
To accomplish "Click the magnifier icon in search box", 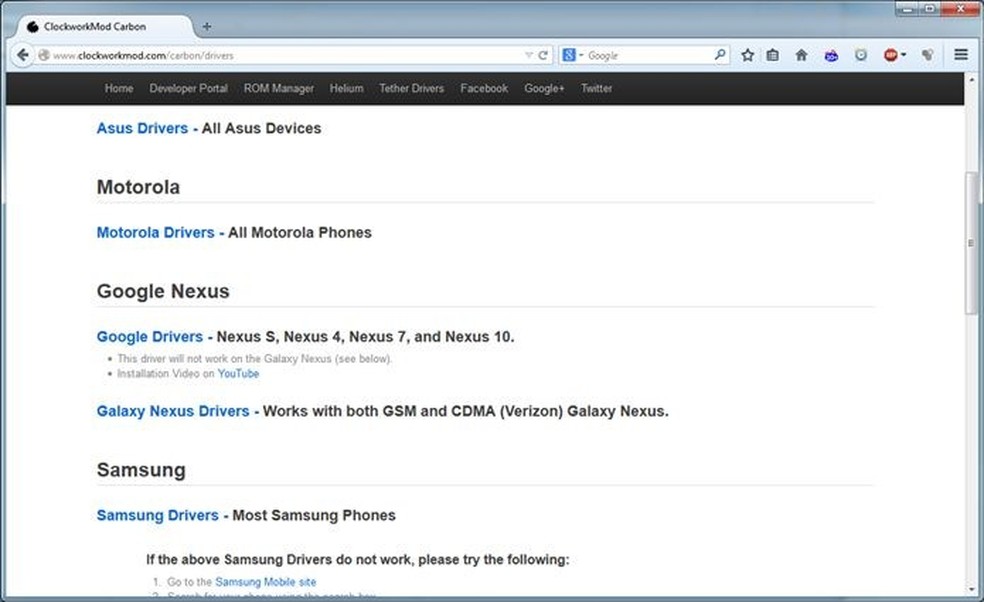I will (719, 56).
